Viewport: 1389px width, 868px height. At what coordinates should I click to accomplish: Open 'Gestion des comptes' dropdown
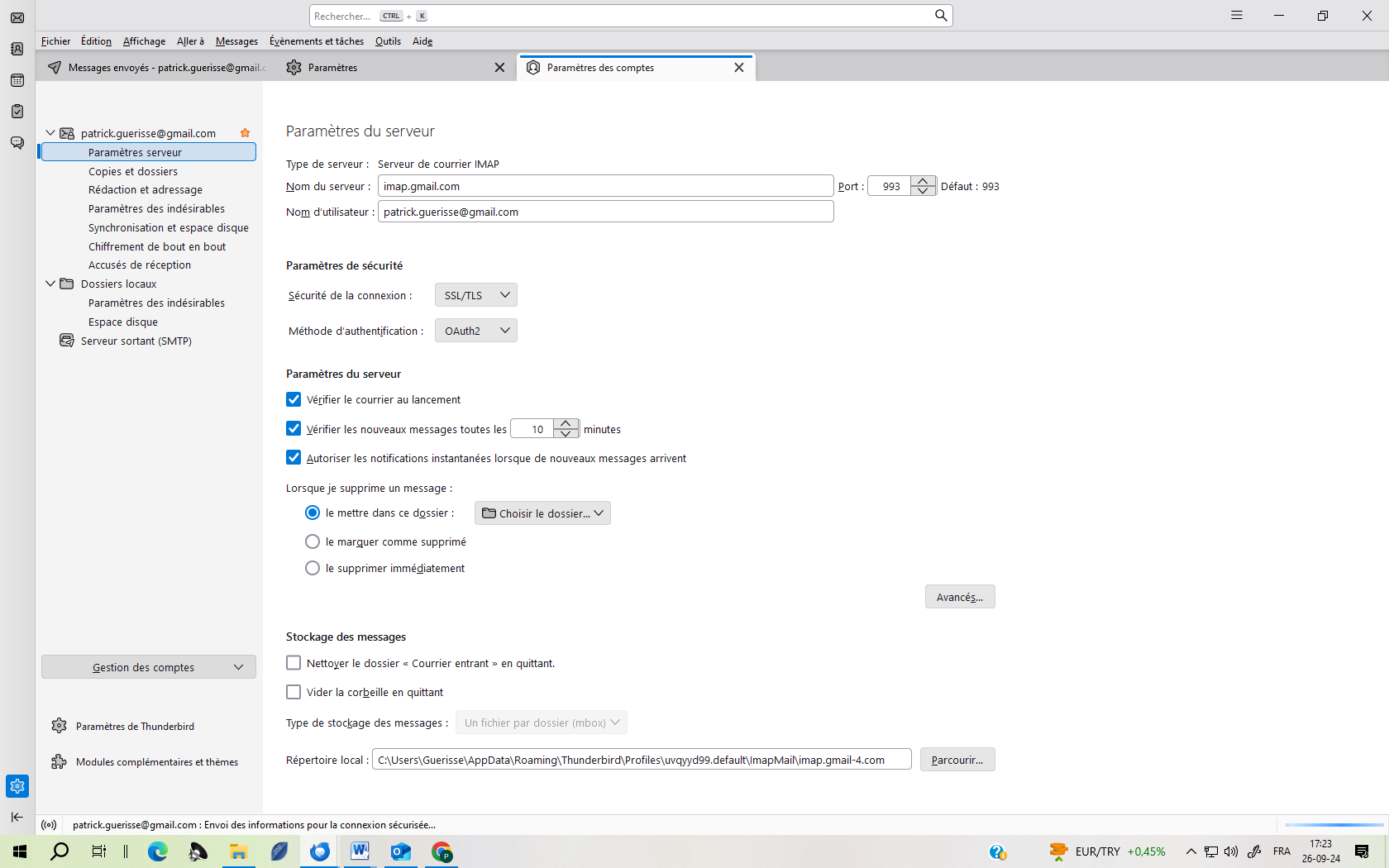[149, 667]
